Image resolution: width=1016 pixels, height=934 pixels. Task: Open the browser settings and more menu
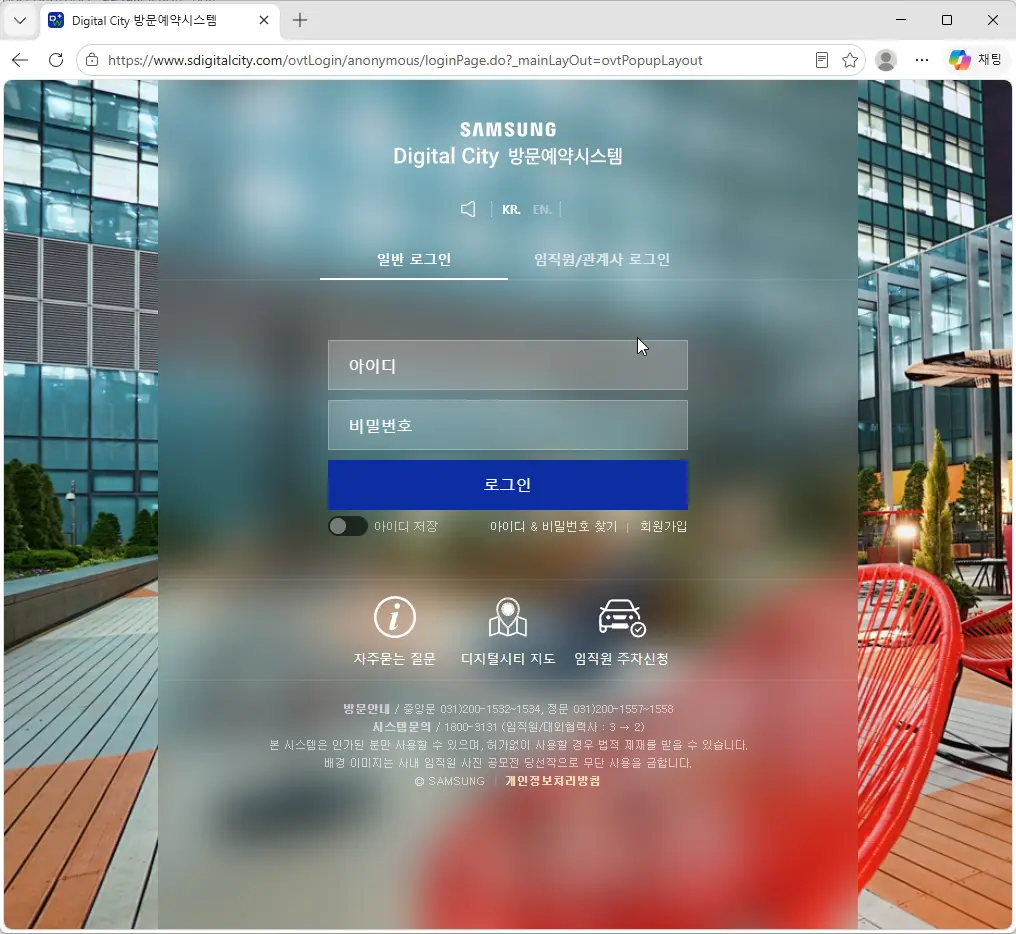(921, 60)
